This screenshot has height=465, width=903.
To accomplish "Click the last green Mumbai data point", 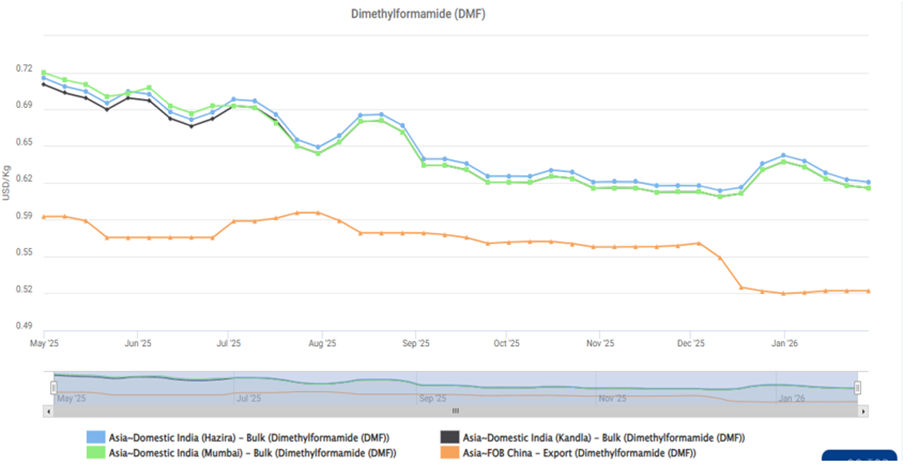I will point(868,188).
